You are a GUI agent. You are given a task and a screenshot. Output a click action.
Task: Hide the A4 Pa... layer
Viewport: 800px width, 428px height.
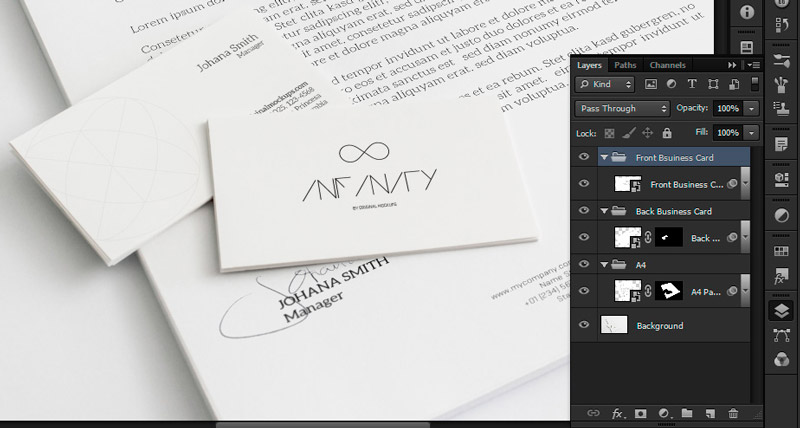[584, 291]
